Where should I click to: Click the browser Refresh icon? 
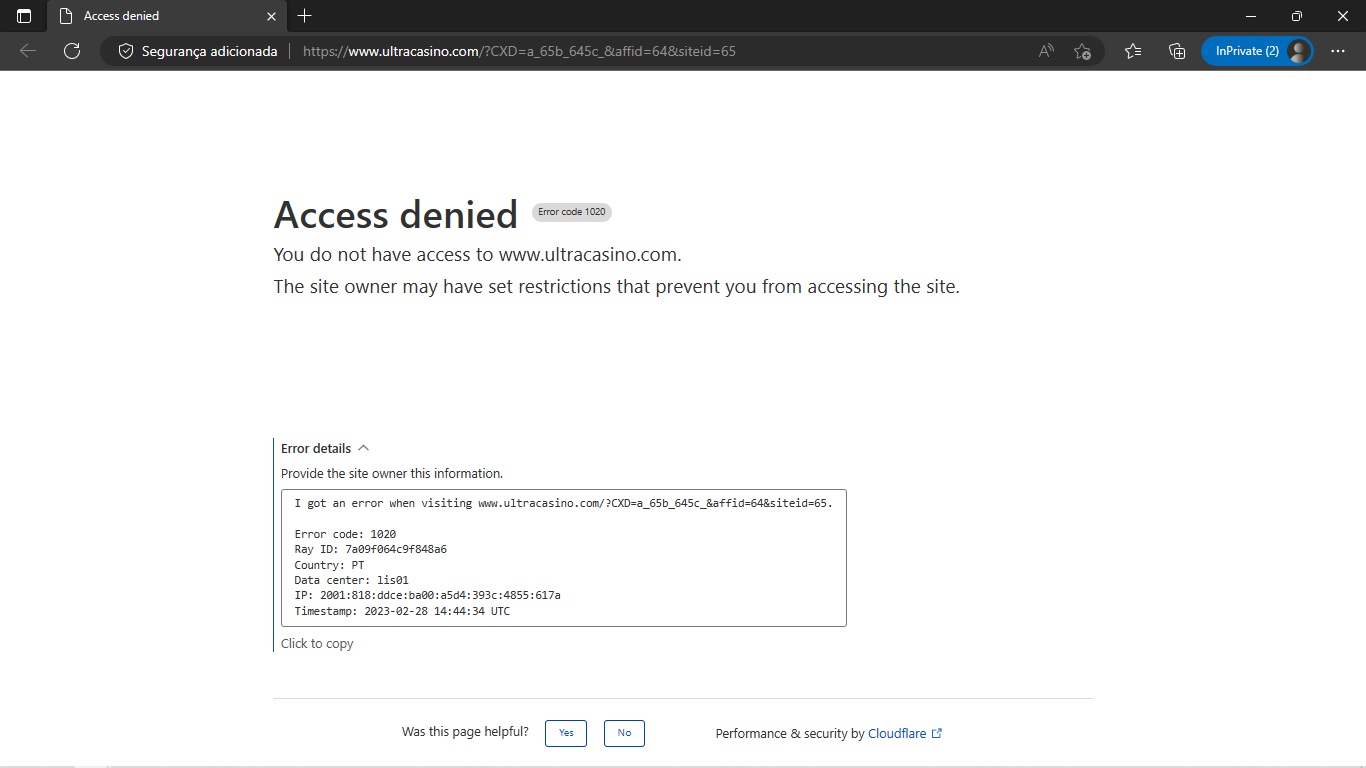coord(72,51)
